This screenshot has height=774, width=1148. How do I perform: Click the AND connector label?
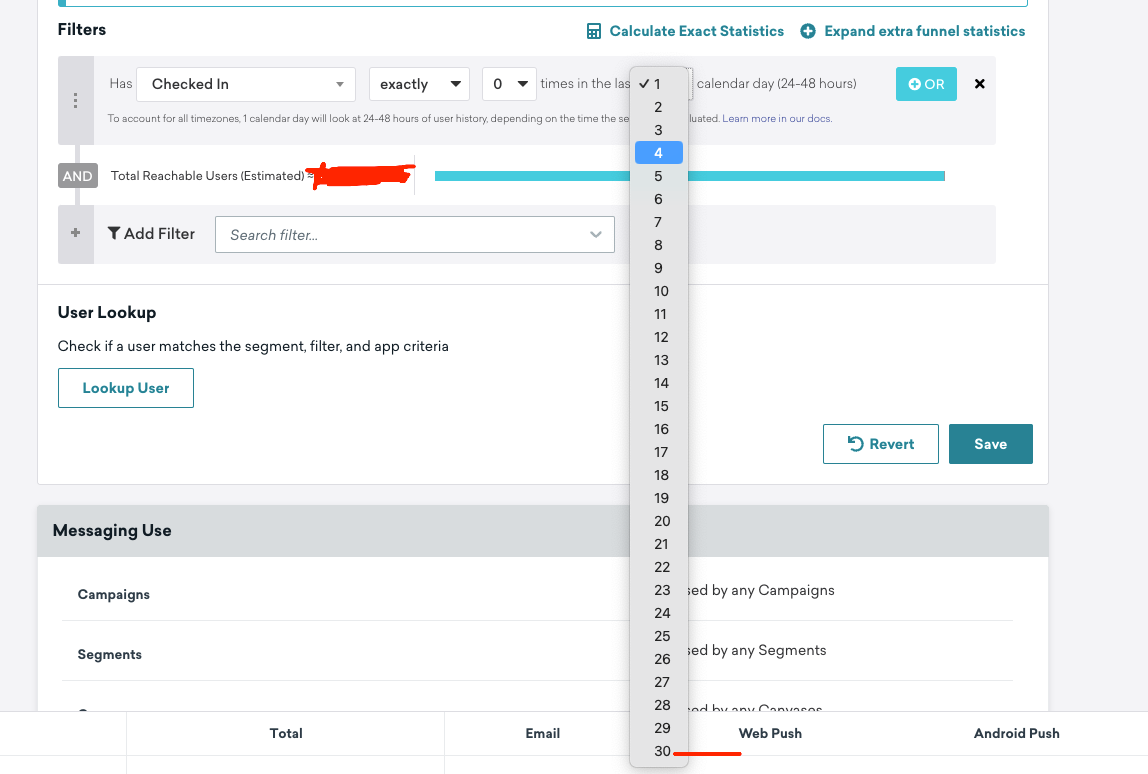[x=78, y=176]
